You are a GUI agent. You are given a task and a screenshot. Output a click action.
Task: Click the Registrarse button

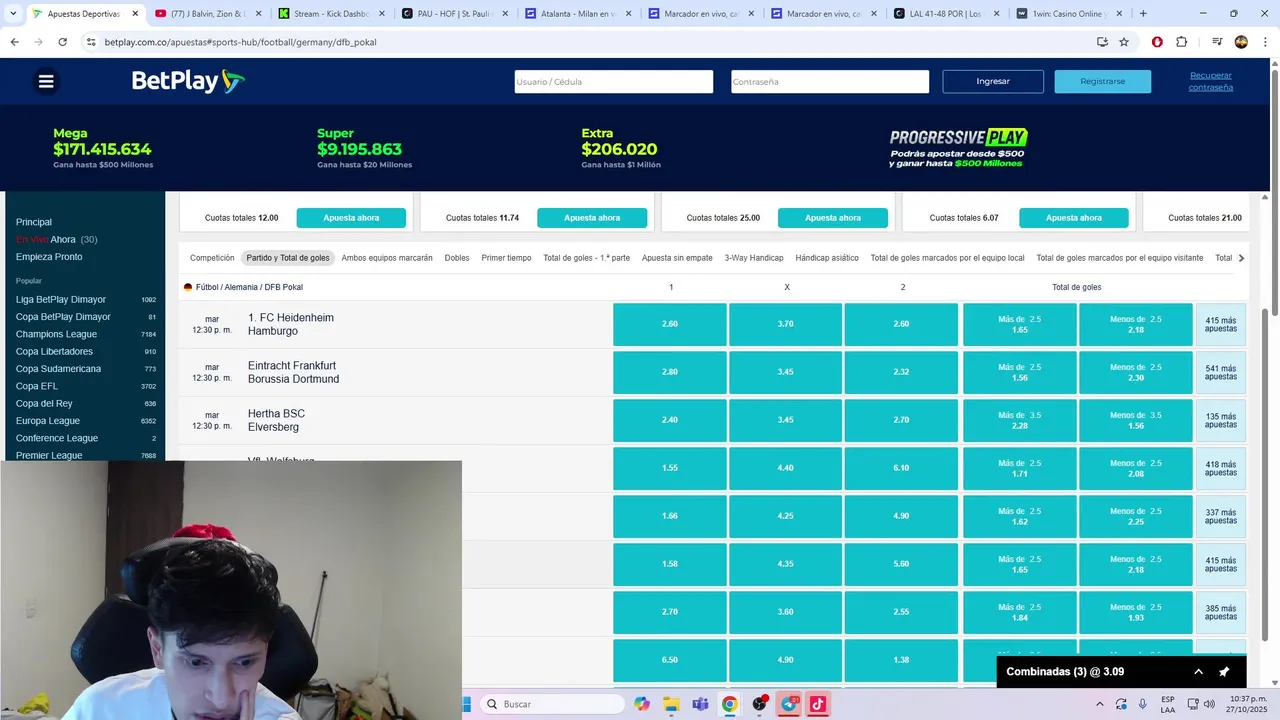click(1103, 81)
